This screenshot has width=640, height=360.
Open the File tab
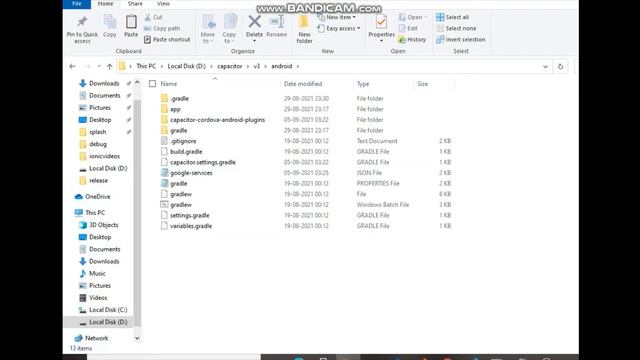point(77,4)
